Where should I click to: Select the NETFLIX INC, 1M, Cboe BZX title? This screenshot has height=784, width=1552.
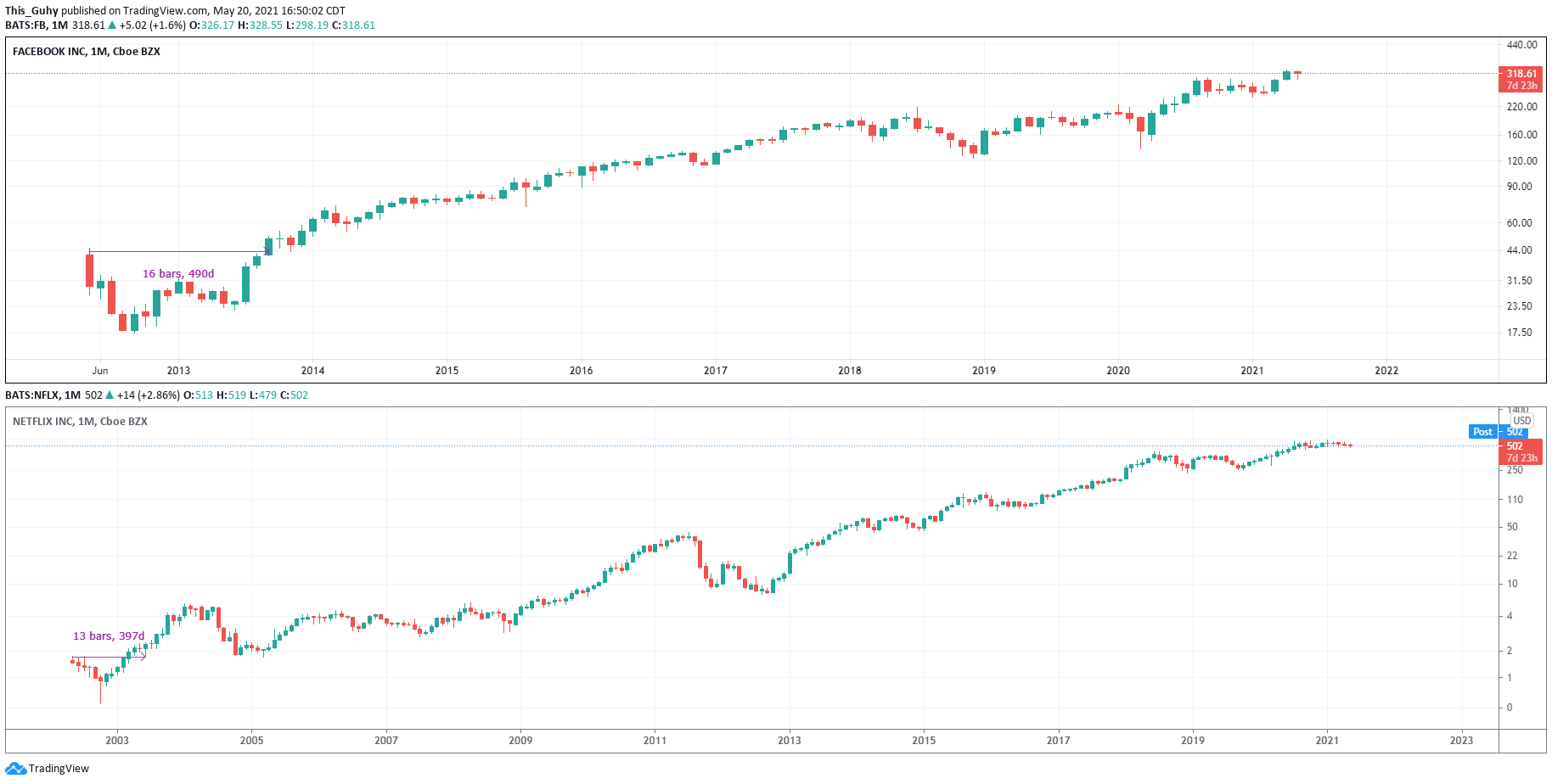point(80,422)
